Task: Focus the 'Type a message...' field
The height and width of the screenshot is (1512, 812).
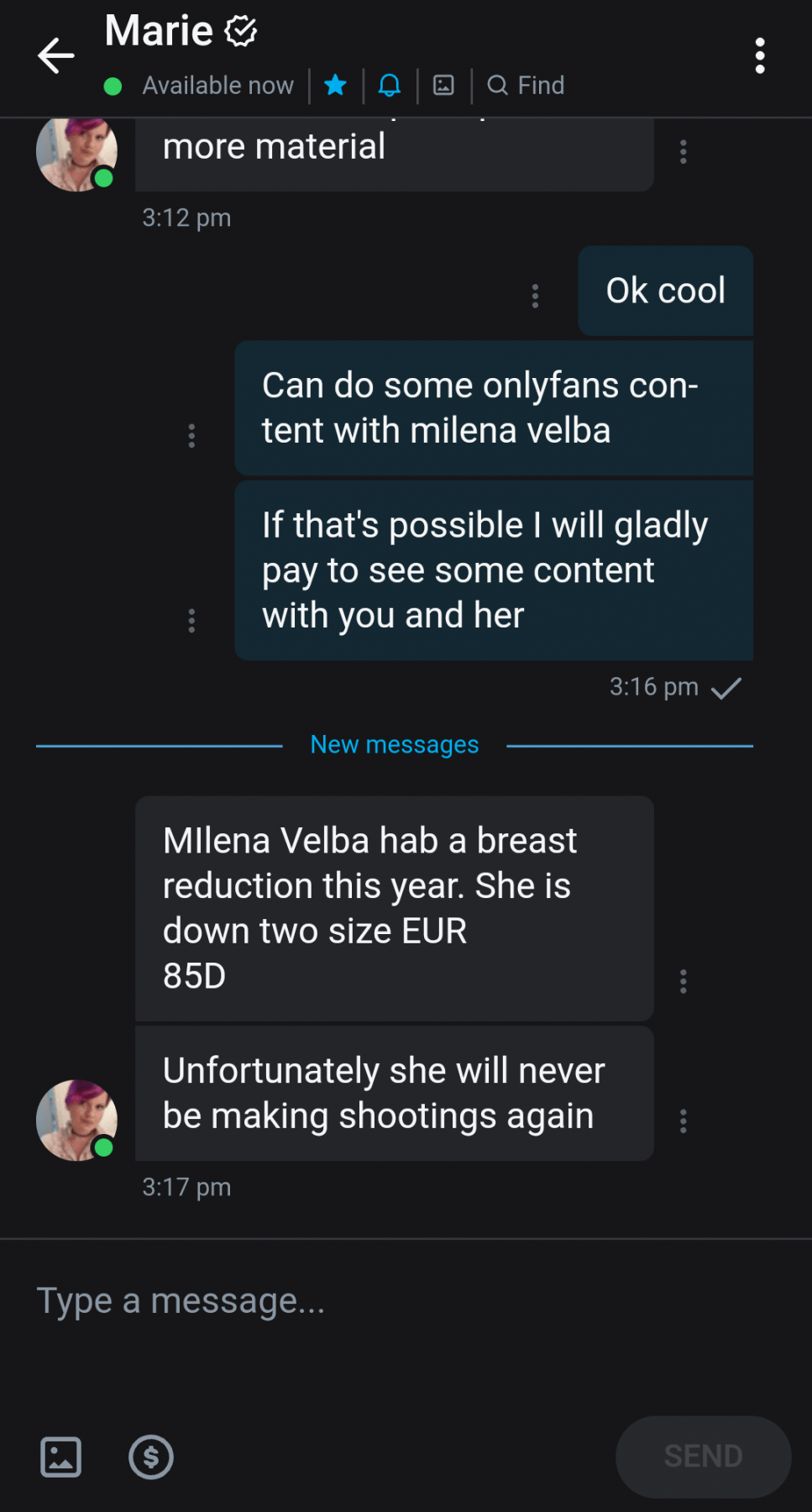Action: click(x=406, y=1301)
